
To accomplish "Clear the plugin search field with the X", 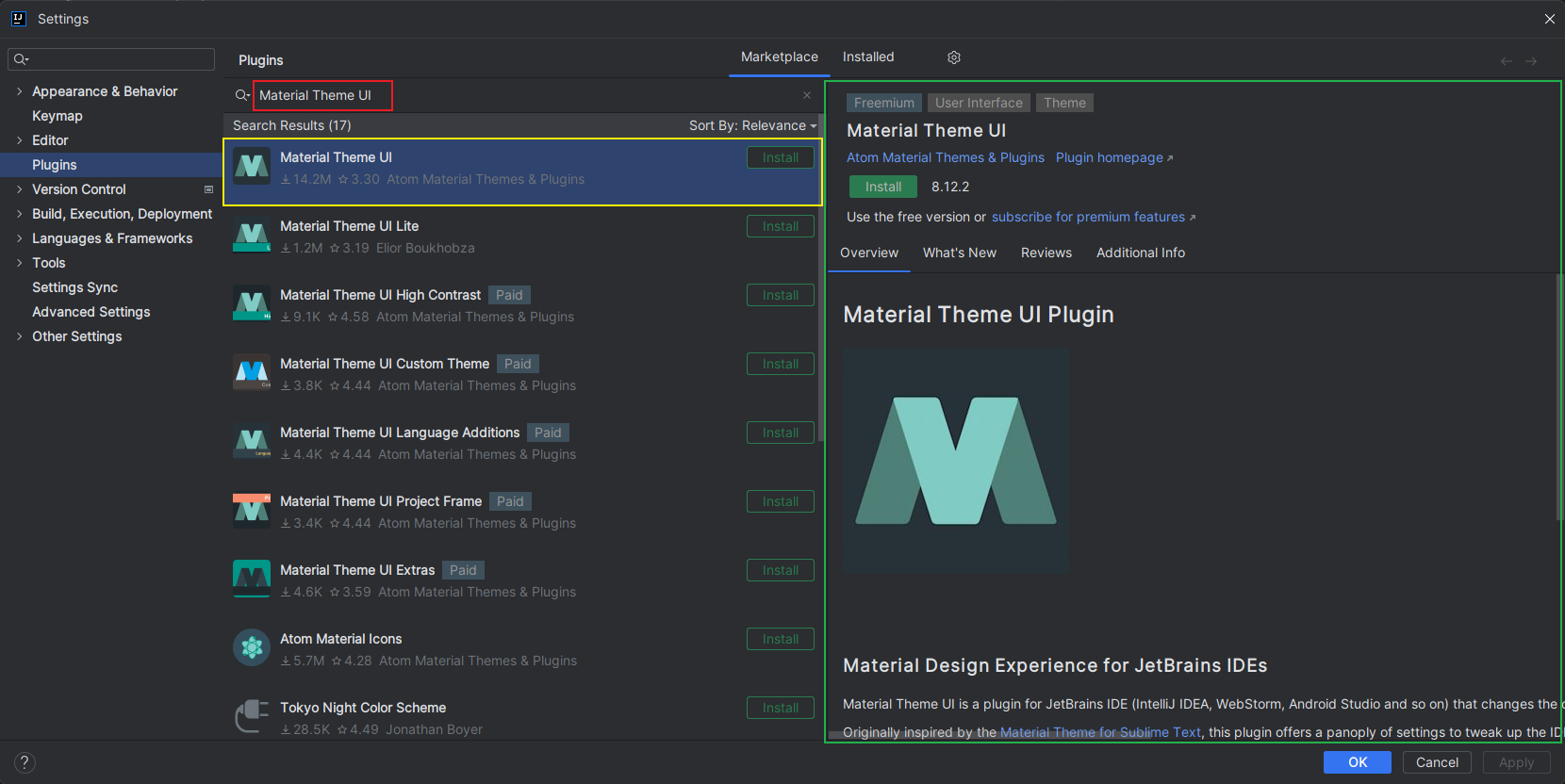I will point(807,95).
